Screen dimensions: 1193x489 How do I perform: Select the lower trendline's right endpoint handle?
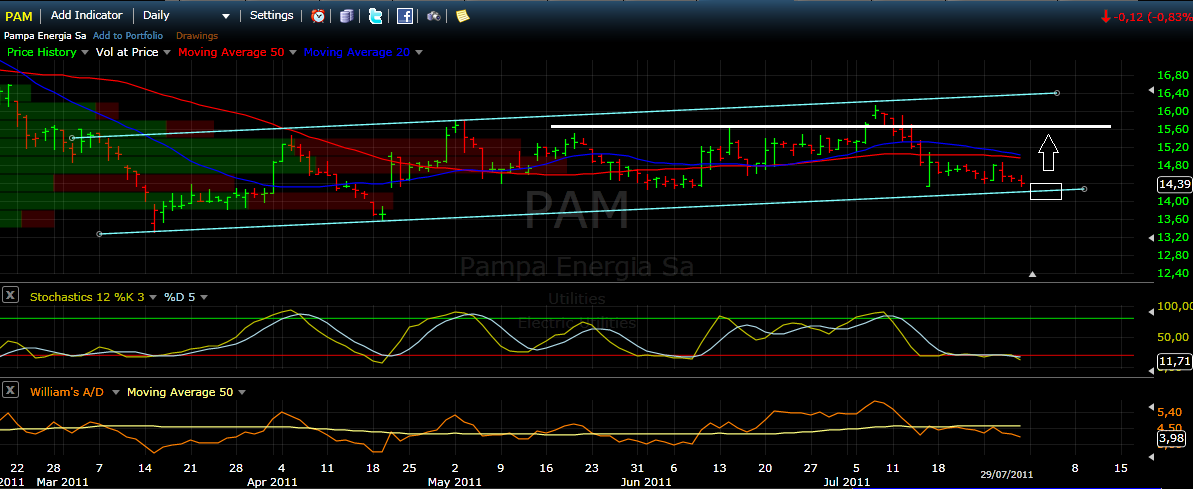point(1084,189)
